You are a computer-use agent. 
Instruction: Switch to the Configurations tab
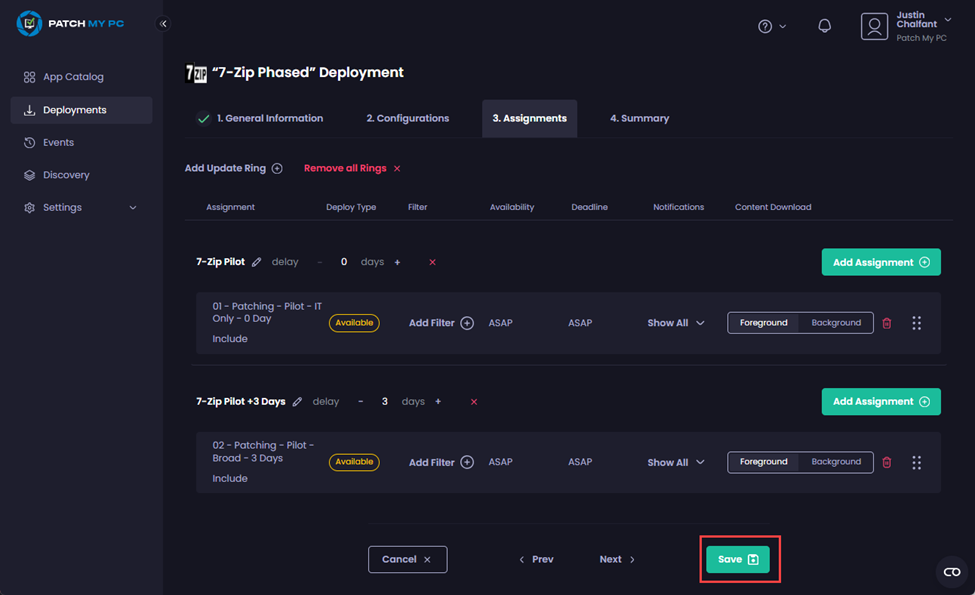[407, 117]
